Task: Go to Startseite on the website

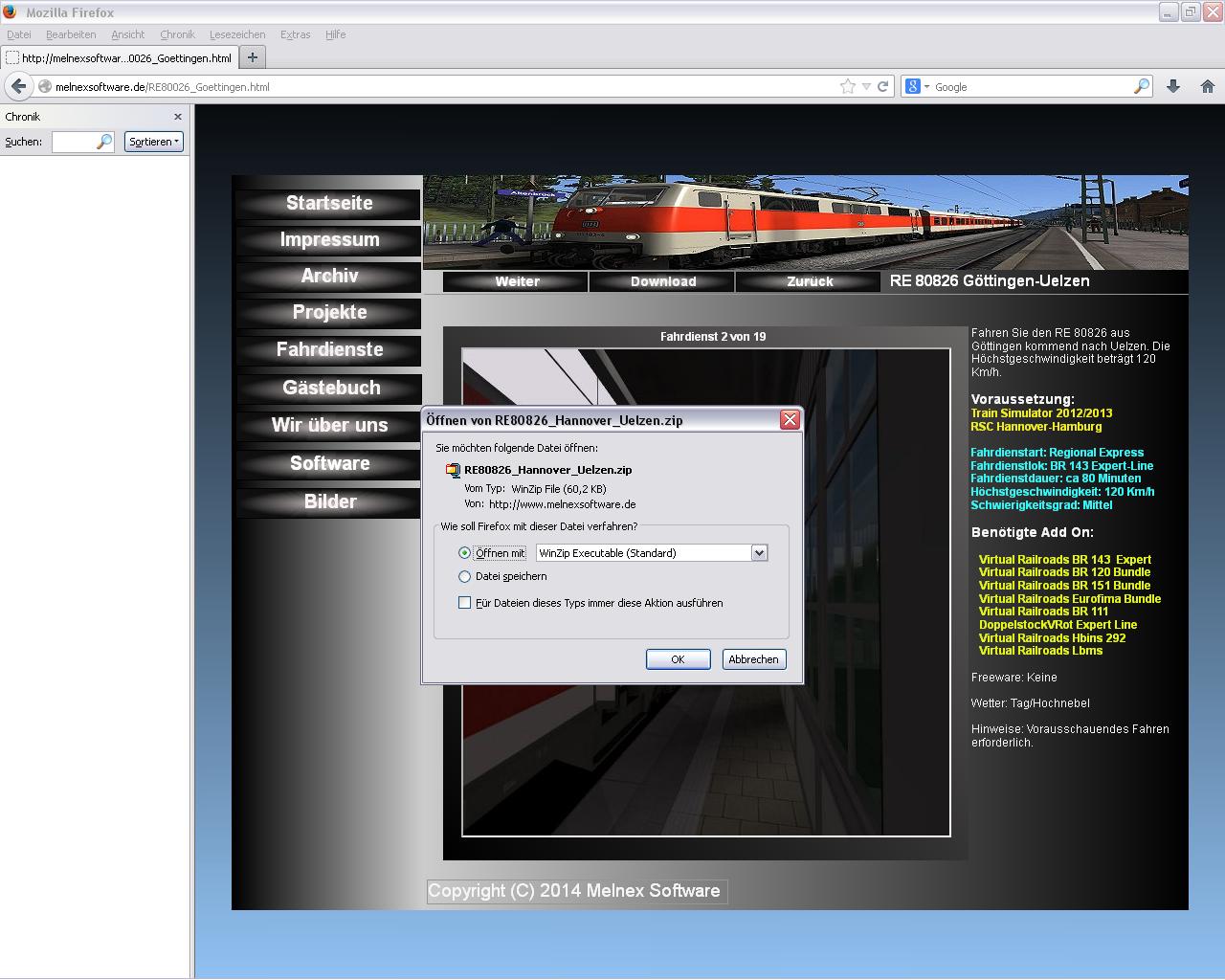Action: click(328, 203)
